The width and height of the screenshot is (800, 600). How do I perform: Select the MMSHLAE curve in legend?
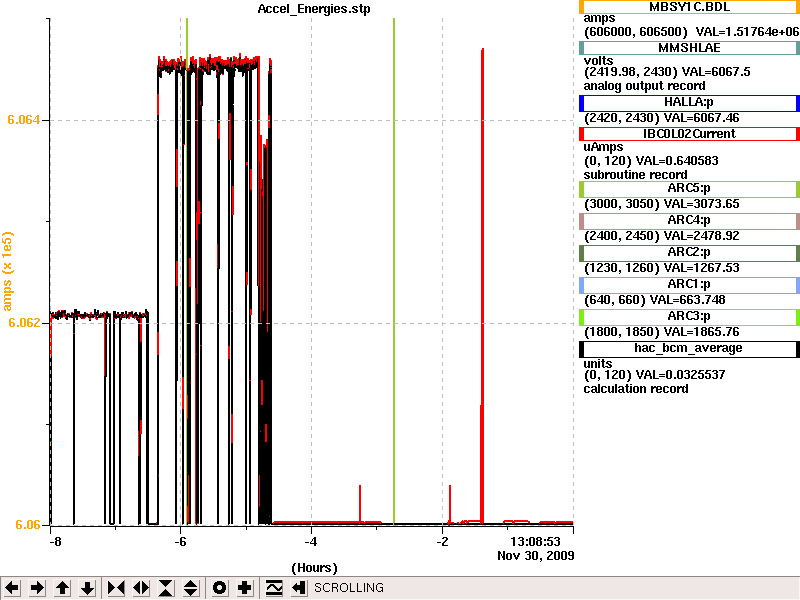689,48
